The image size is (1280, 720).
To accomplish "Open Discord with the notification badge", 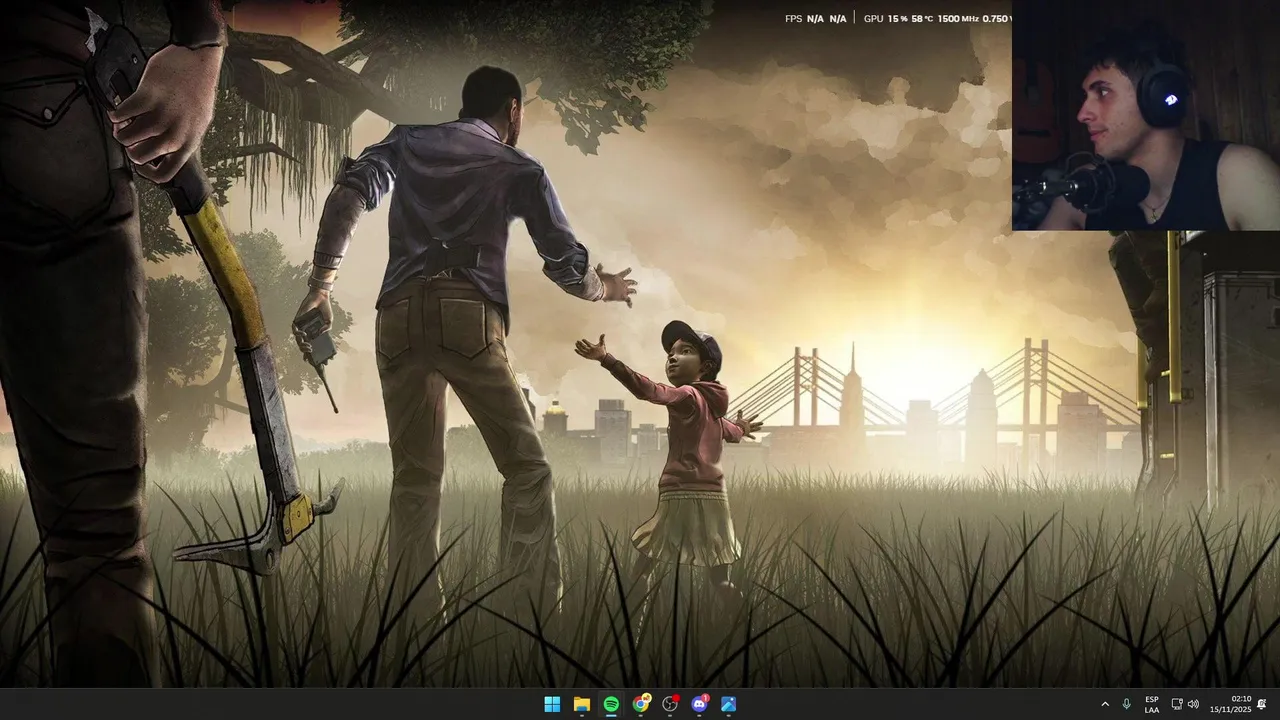I will point(700,704).
